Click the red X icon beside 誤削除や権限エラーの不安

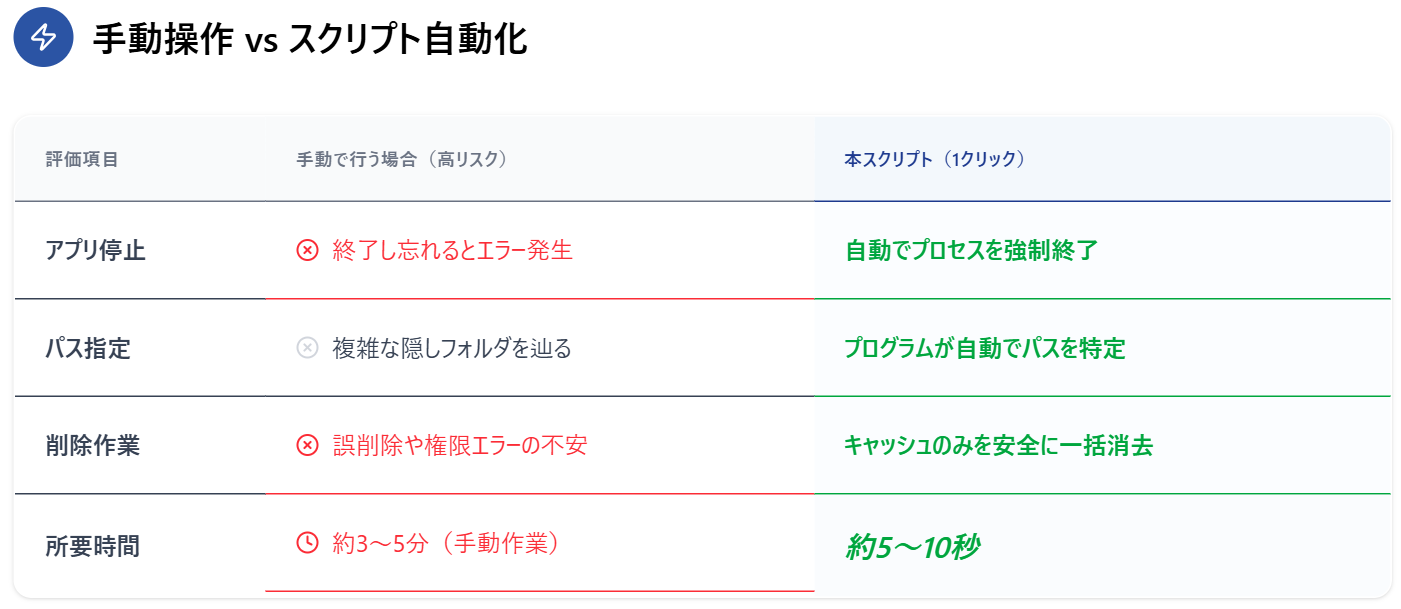click(x=307, y=446)
